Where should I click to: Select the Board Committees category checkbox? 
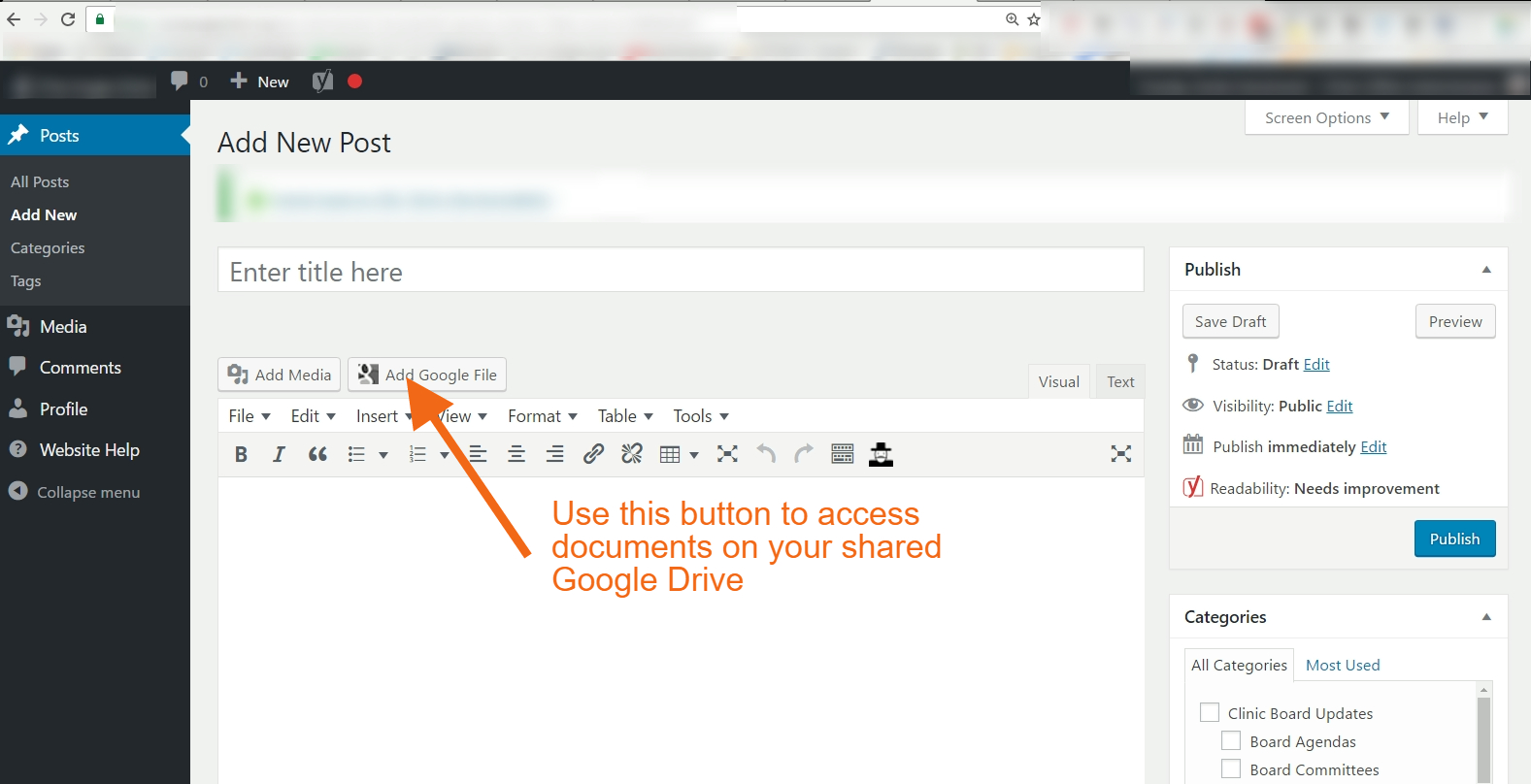tap(1231, 769)
